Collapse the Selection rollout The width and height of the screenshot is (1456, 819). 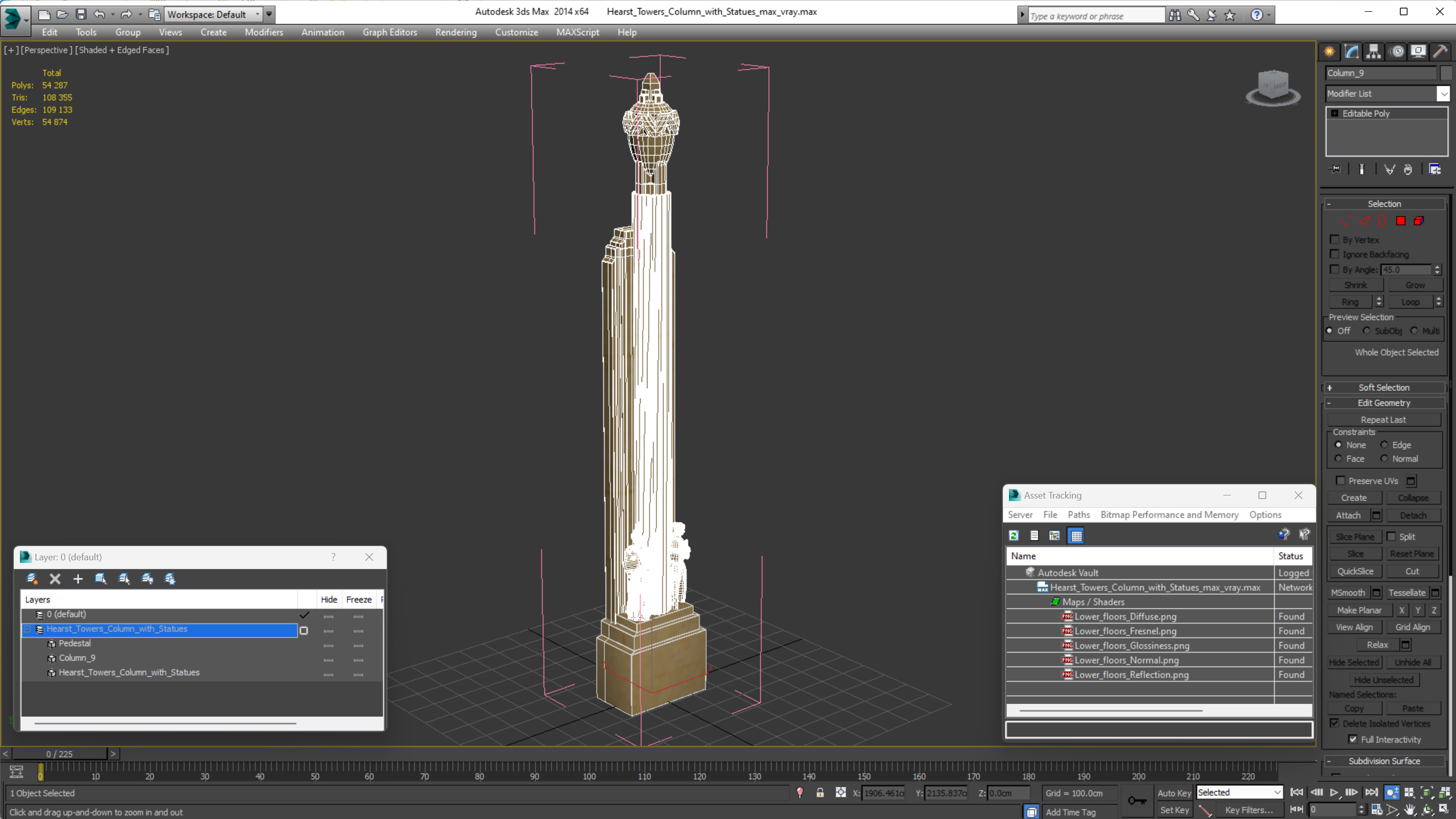click(x=1384, y=204)
